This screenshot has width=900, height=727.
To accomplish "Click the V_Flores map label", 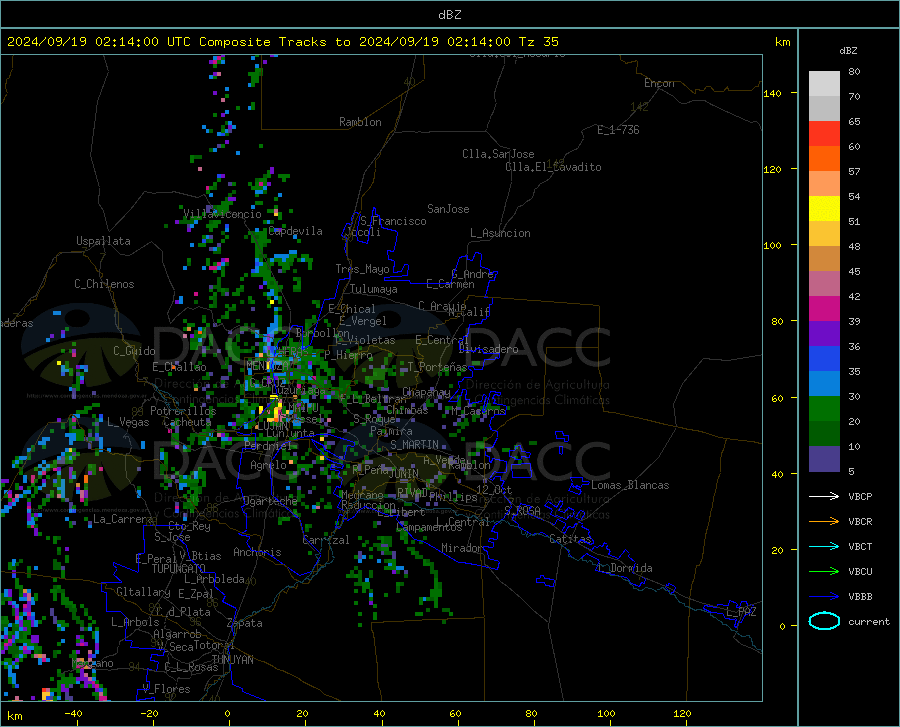I will click(166, 689).
